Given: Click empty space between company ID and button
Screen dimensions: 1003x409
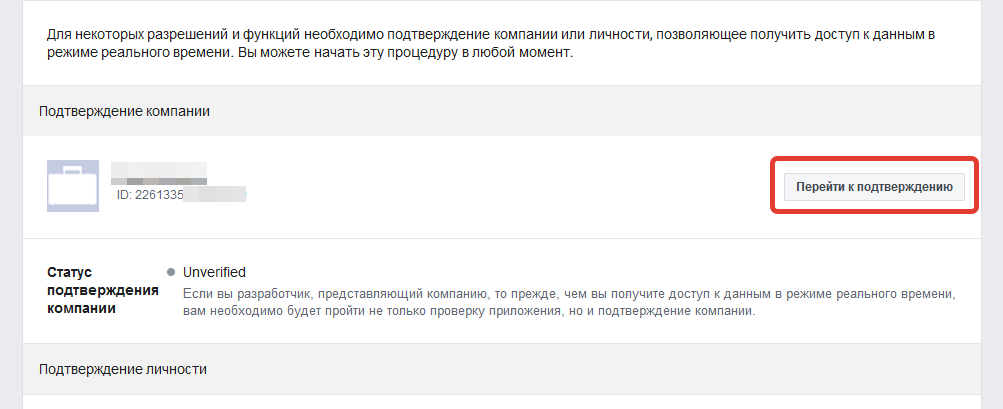Looking at the screenshot, I should [x=505, y=187].
